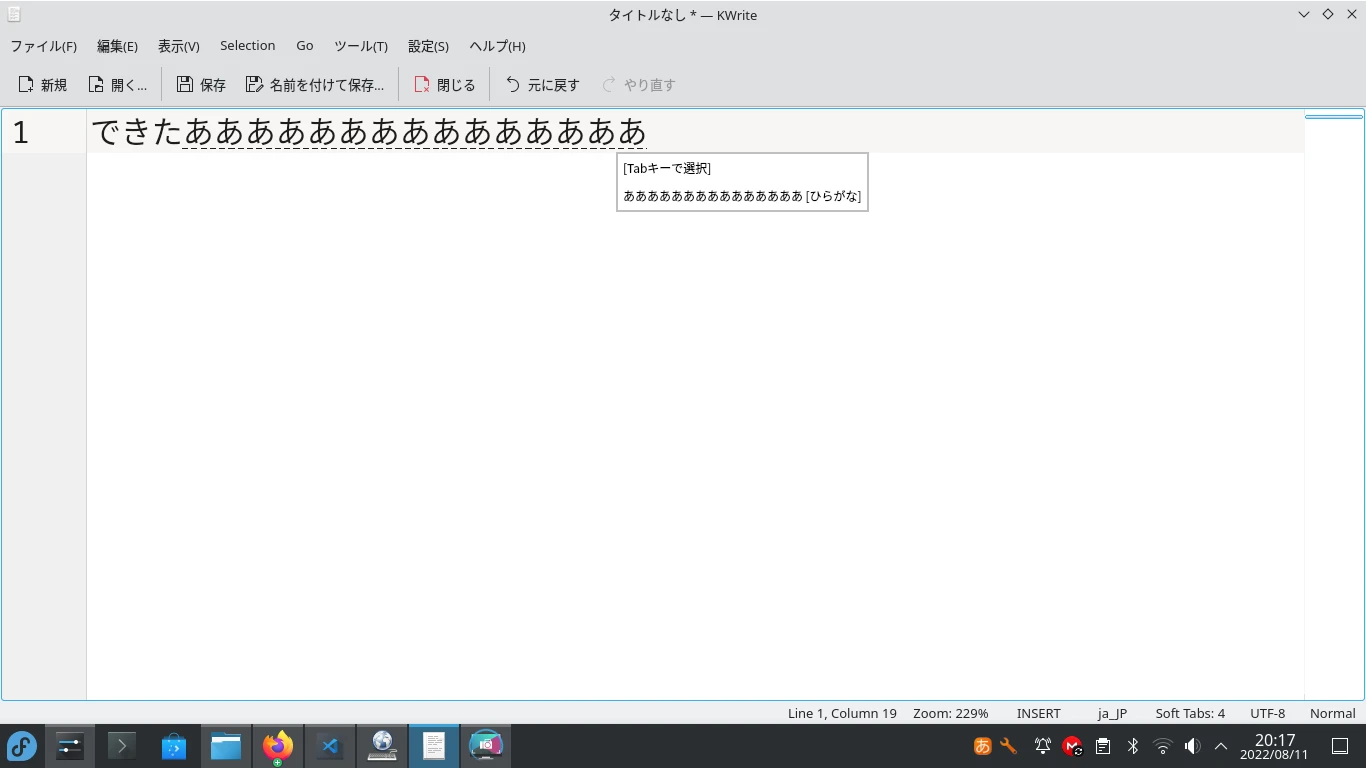This screenshot has height=768, width=1366.
Task: Close the document with 閉じる icon
Action: [444, 84]
